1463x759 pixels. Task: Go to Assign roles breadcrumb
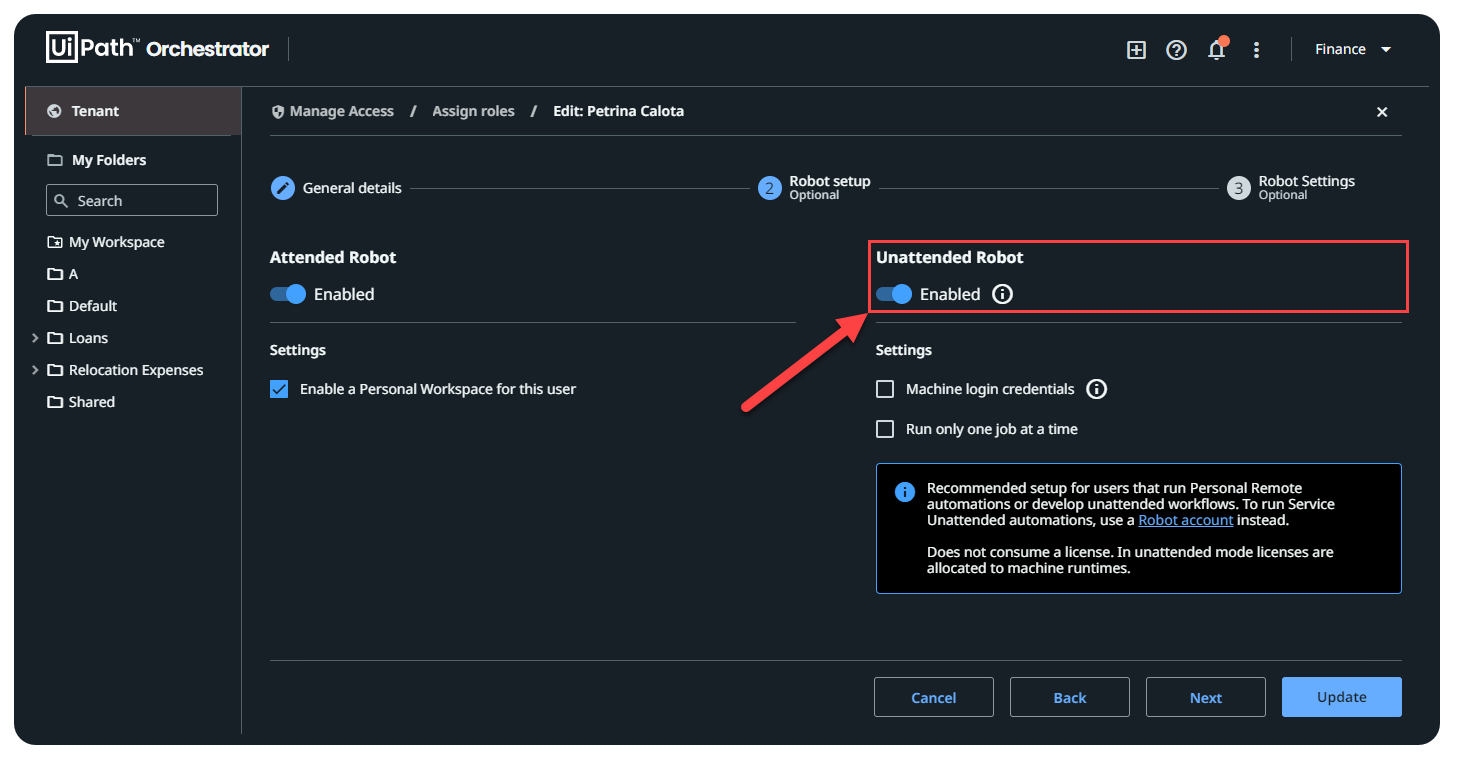pos(473,111)
